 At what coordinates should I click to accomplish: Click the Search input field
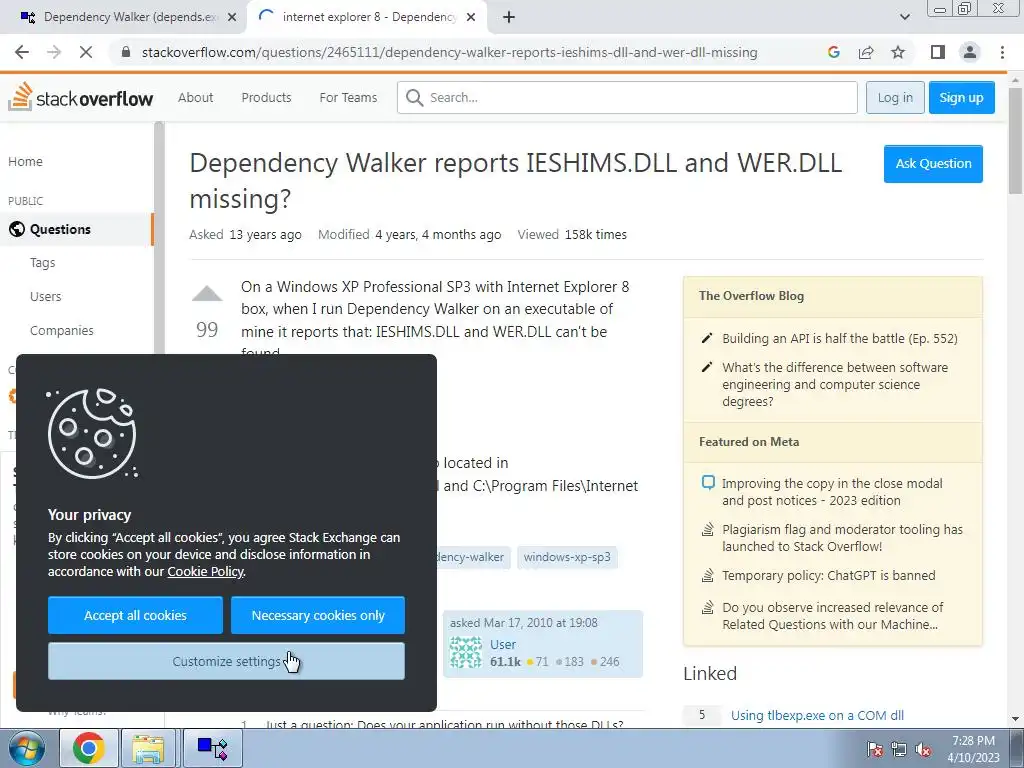(627, 97)
